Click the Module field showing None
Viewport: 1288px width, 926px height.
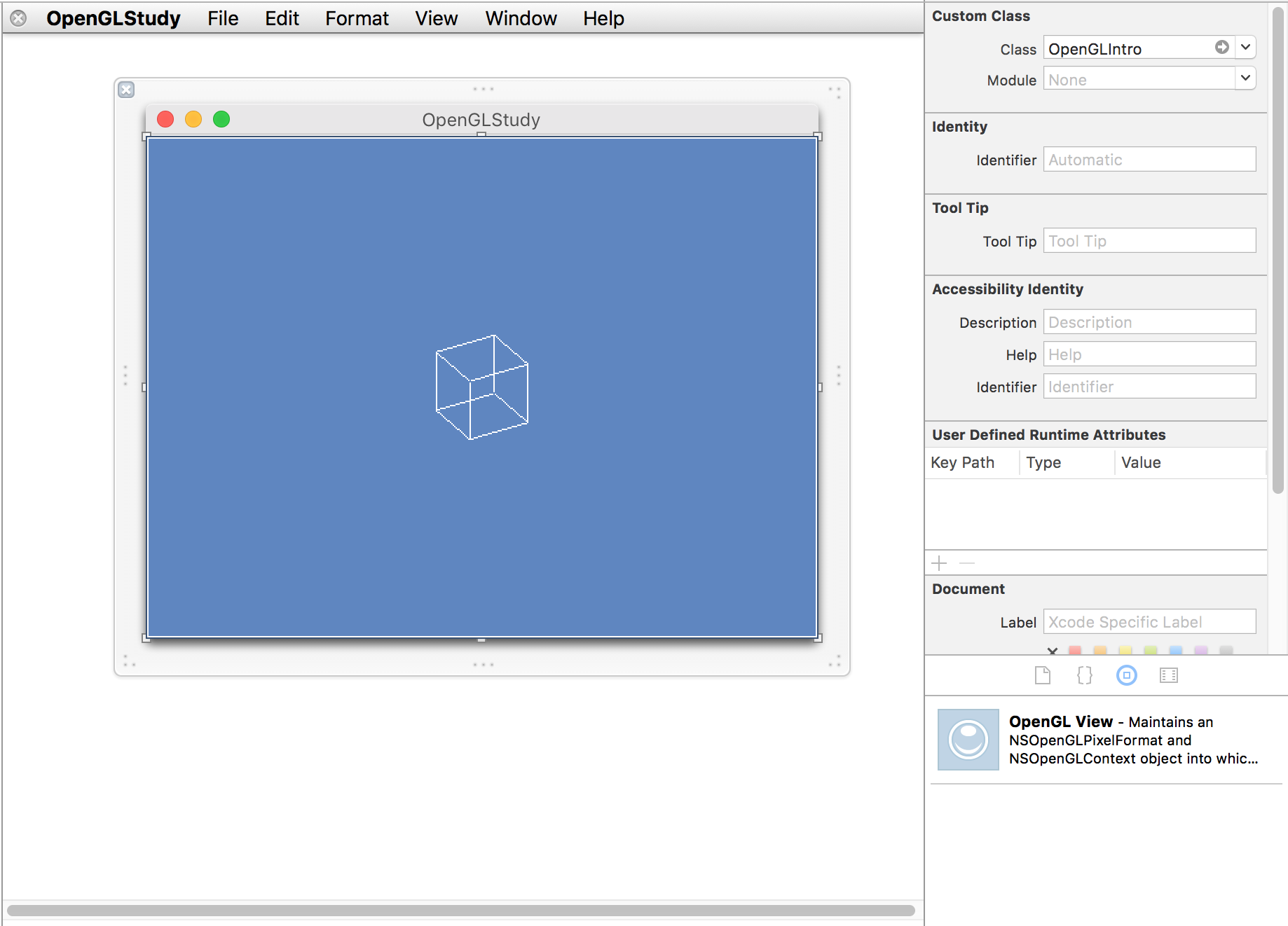coord(1139,78)
